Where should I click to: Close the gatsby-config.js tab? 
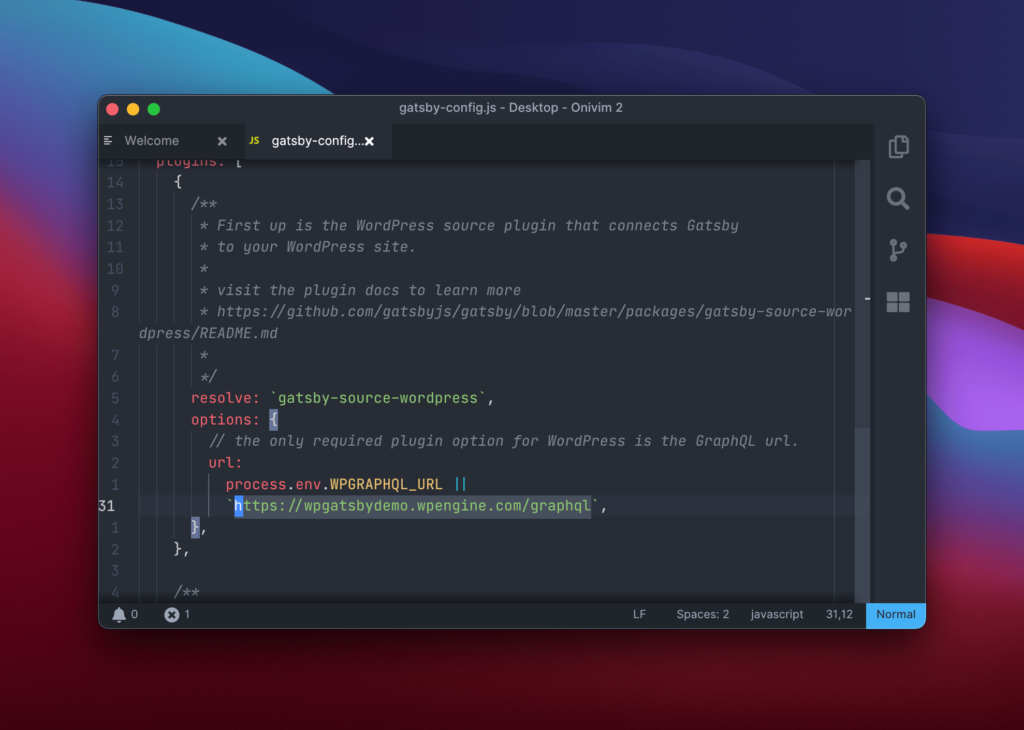tap(369, 141)
